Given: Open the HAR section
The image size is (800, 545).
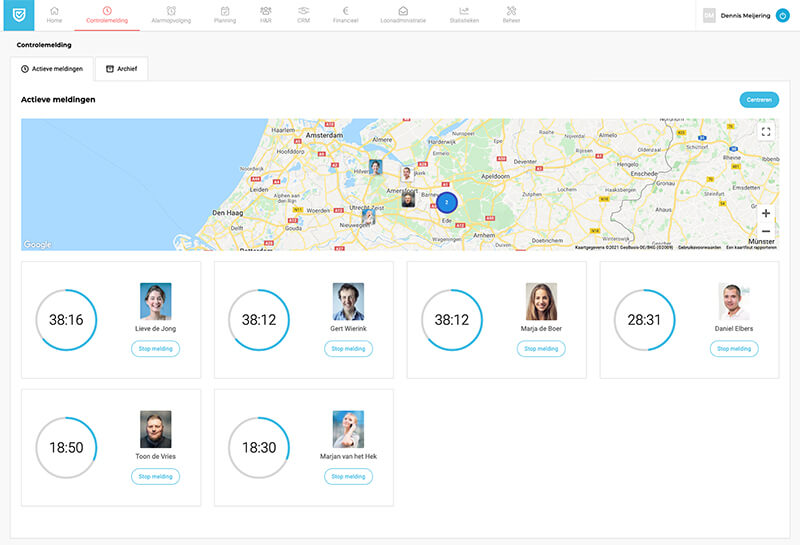Looking at the screenshot, I should 266,15.
